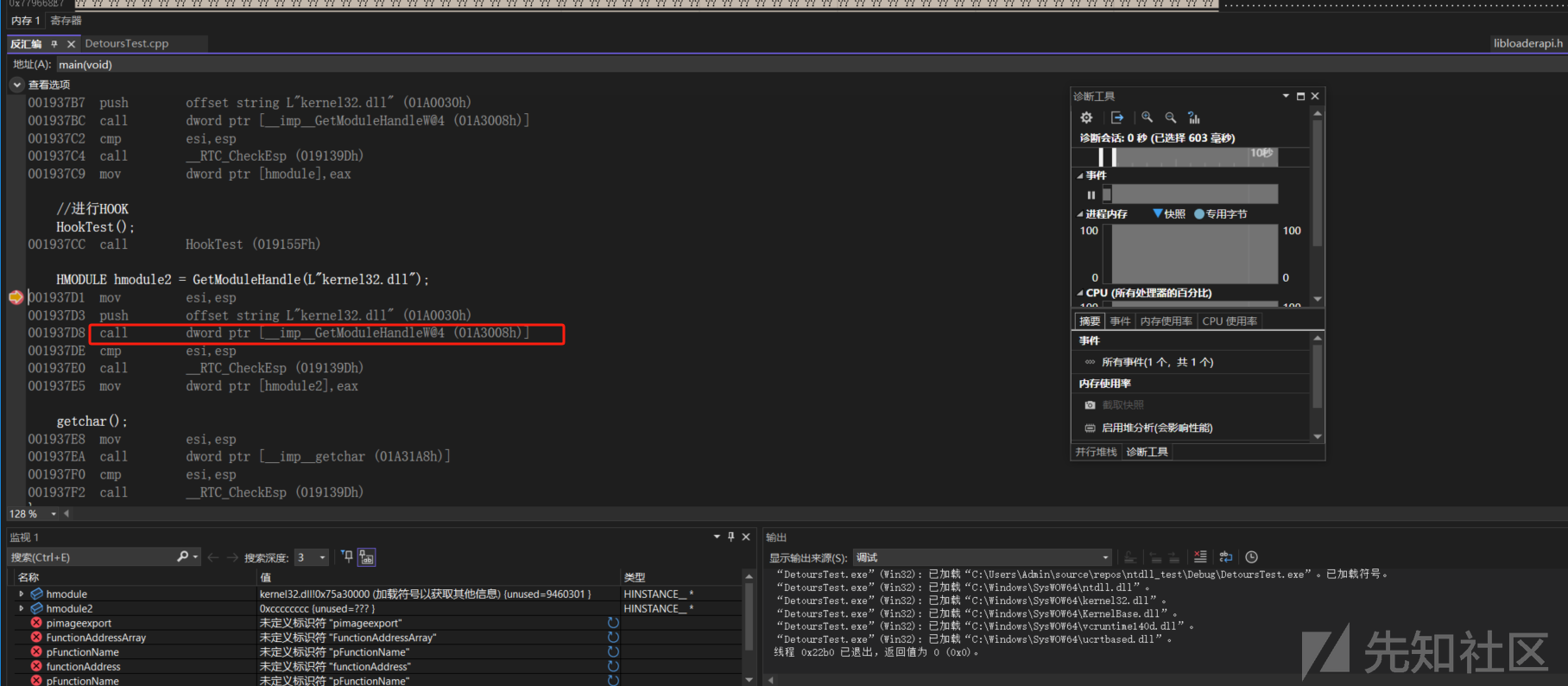
Task: Click the breakpoint arrow at 001937D1
Action: tap(16, 297)
